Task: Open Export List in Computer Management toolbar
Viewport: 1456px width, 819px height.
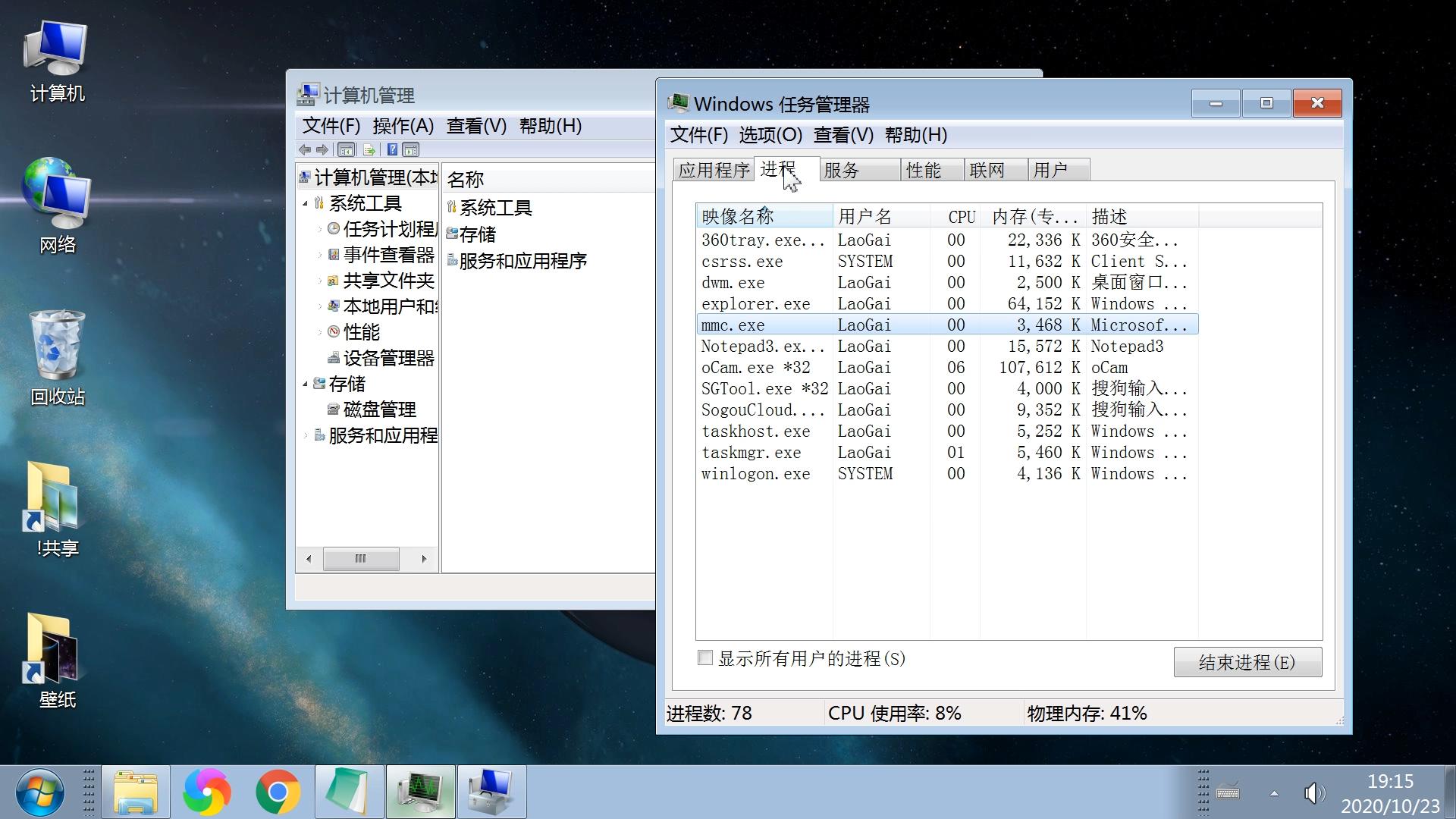Action: coord(370,149)
